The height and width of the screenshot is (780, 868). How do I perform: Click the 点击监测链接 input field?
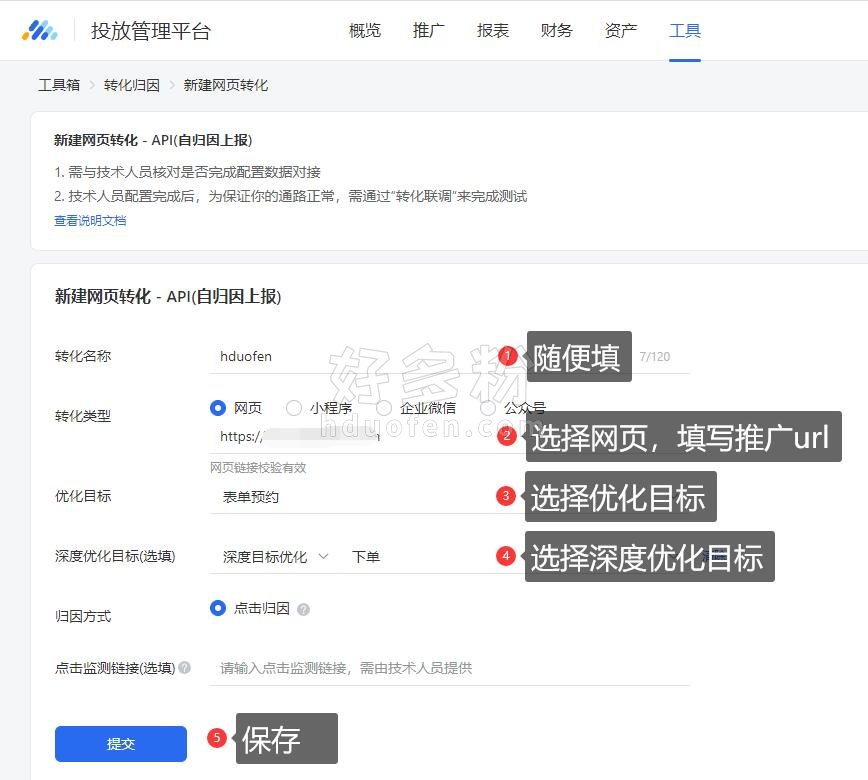[450, 668]
